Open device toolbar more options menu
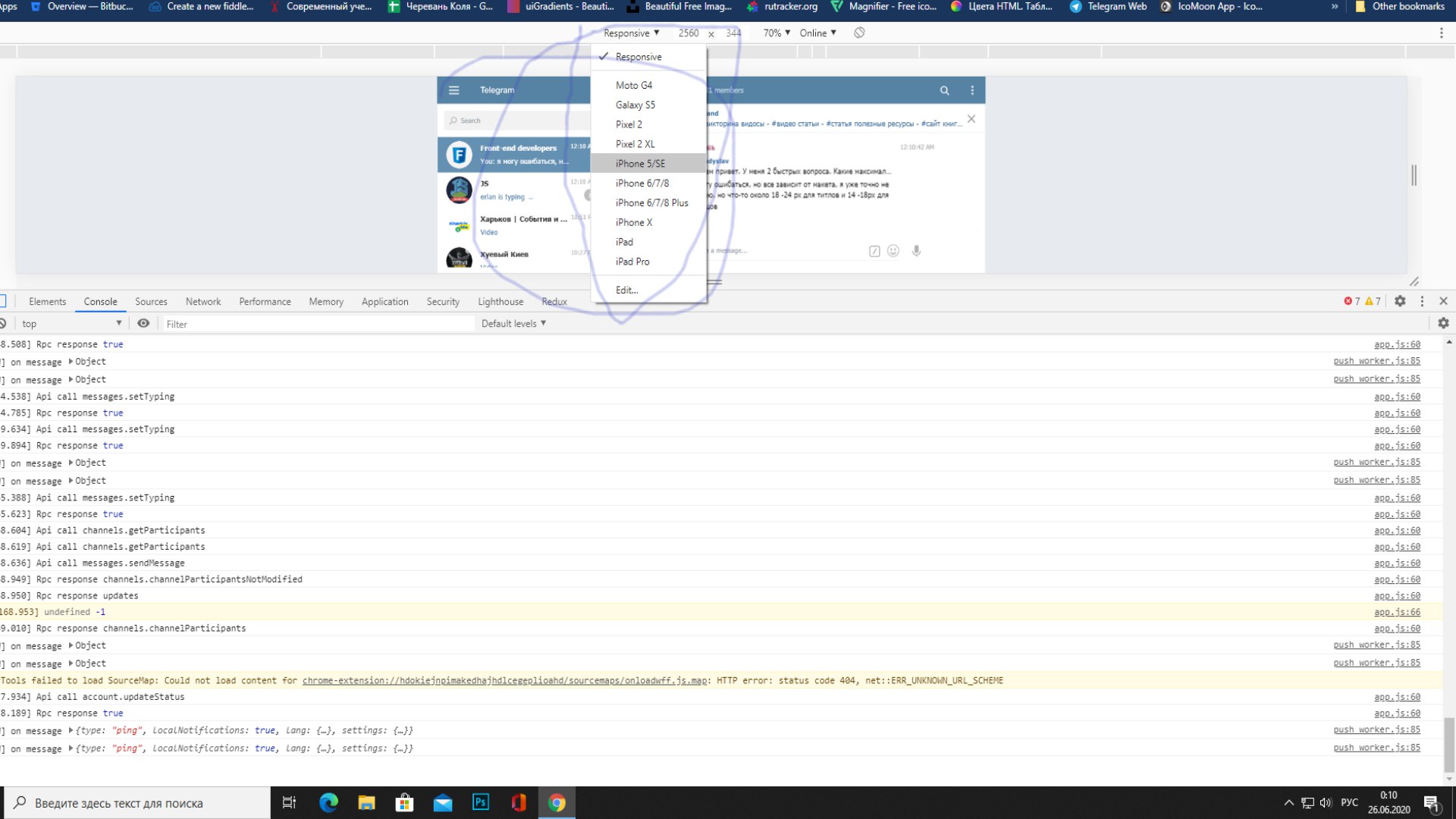The width and height of the screenshot is (1456, 819). (x=1441, y=33)
